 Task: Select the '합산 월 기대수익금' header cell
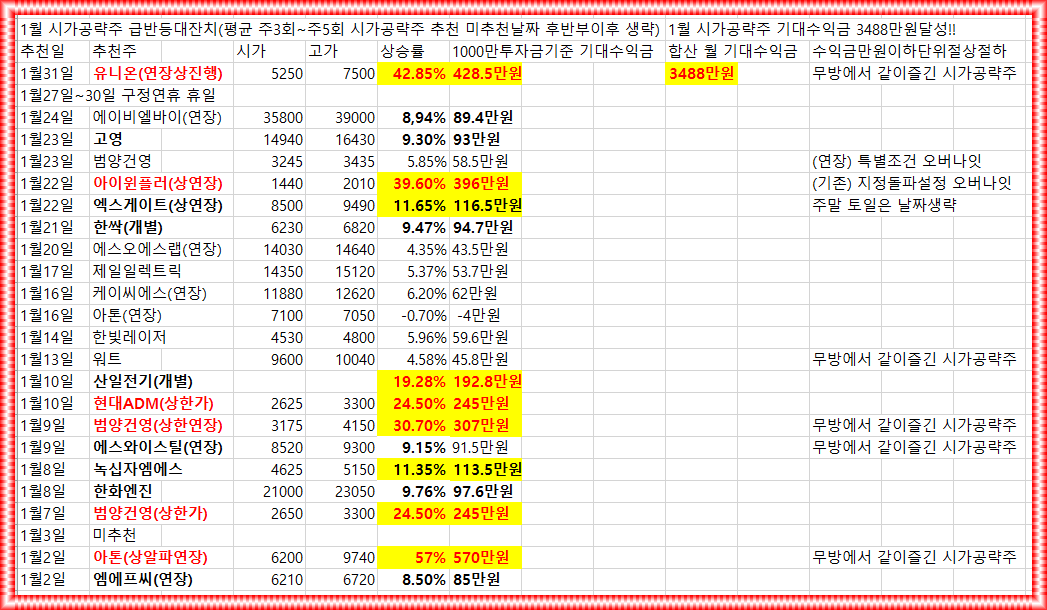point(734,51)
